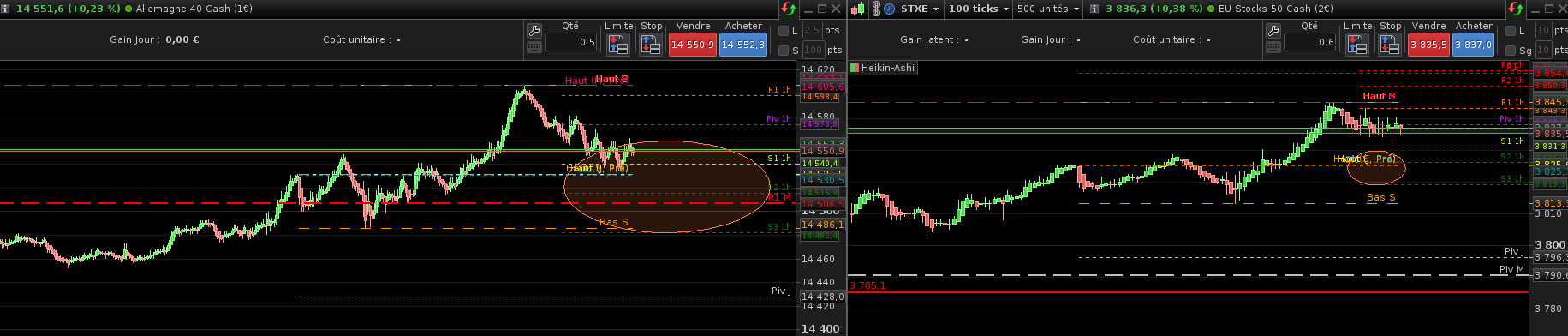Place Stop order icon in EU Stocks 50 chart
Viewport: 1568px width, 336px height.
(1390, 45)
